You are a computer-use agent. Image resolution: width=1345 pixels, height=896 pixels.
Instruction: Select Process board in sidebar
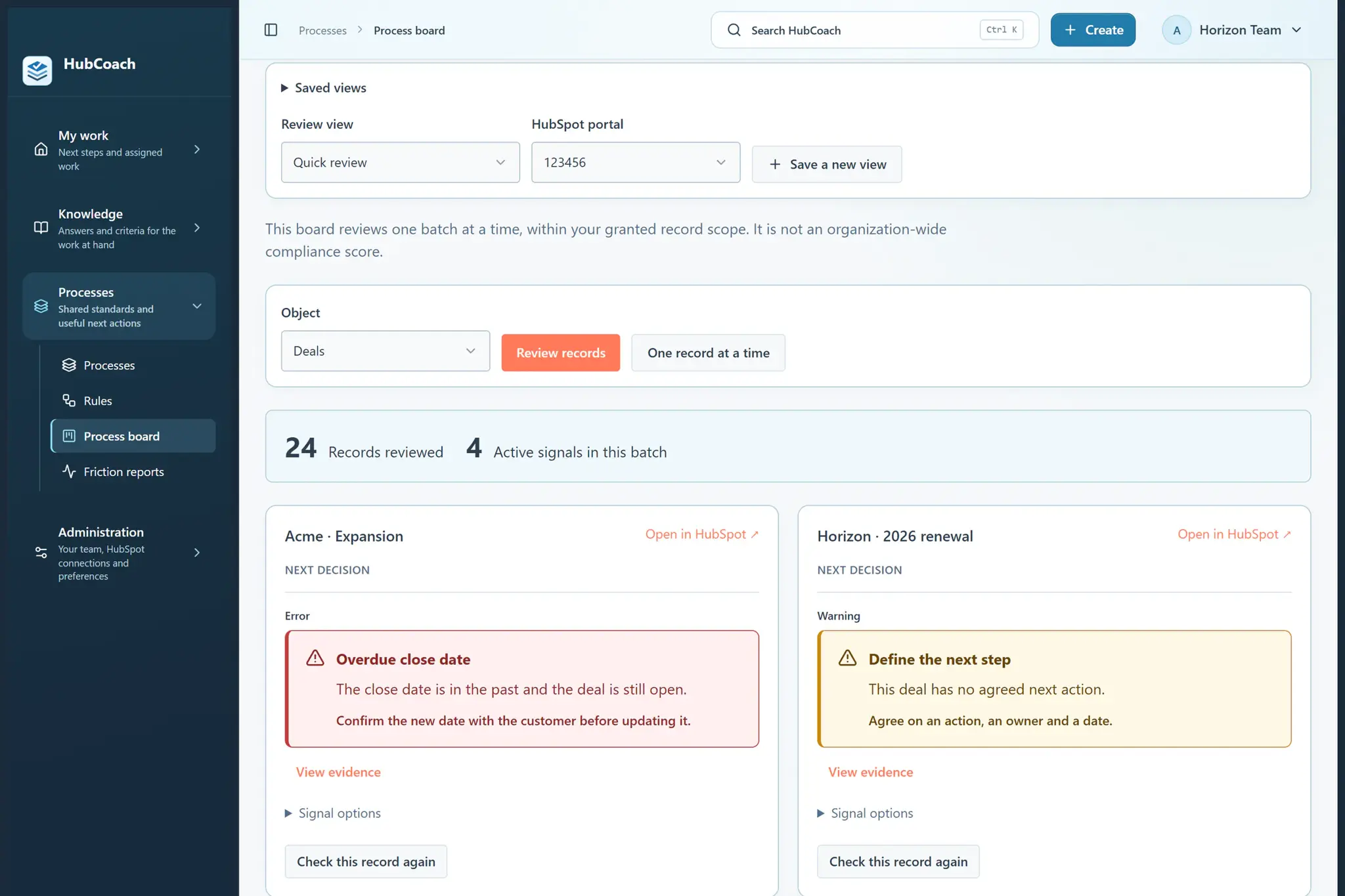pos(133,436)
